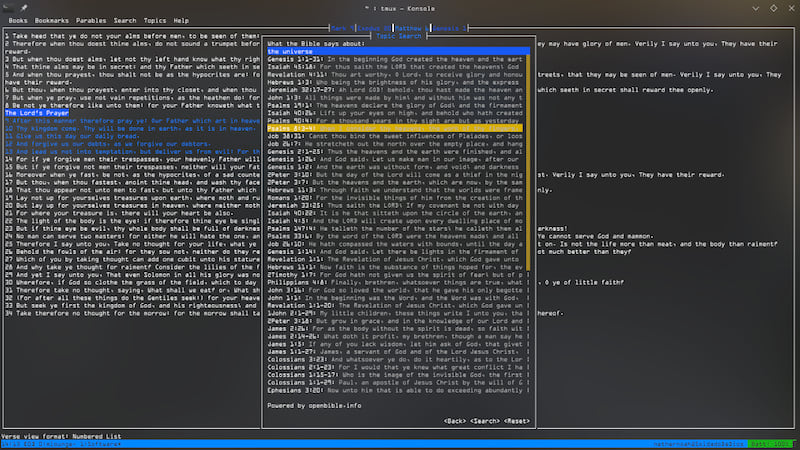This screenshot has height=450, width=800.
Task: Select the Jeremiah 32:17-27 result
Action: (395, 90)
